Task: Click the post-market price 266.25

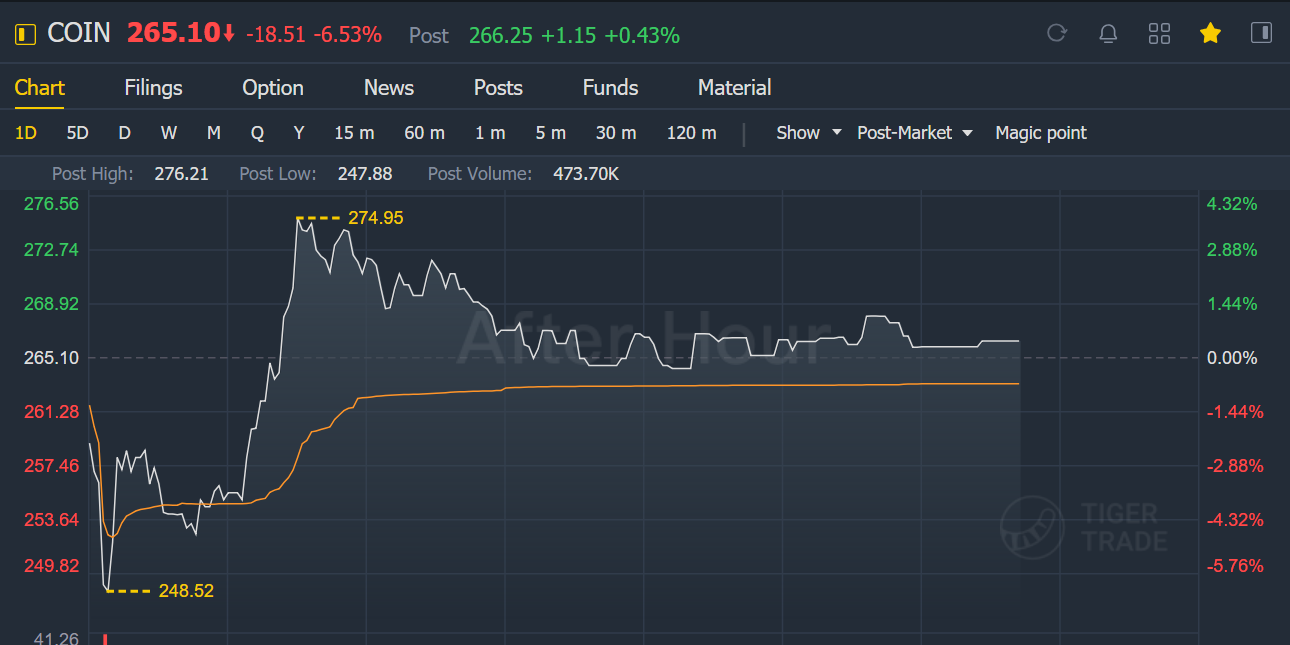Action: [499, 36]
